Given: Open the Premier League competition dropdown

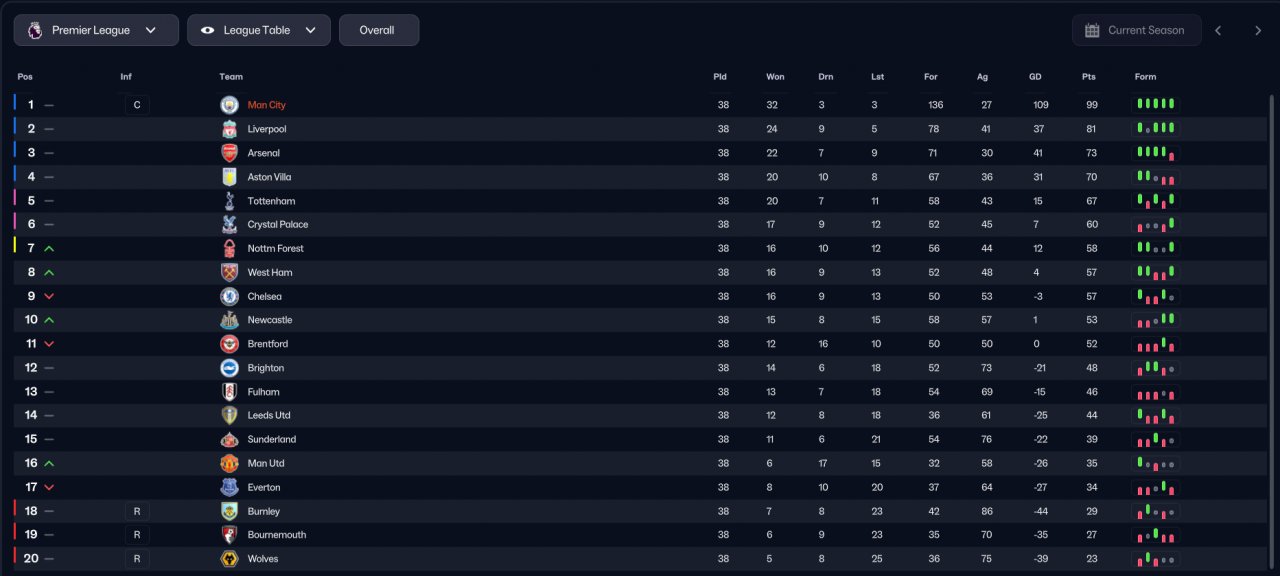Looking at the screenshot, I should tap(96, 30).
